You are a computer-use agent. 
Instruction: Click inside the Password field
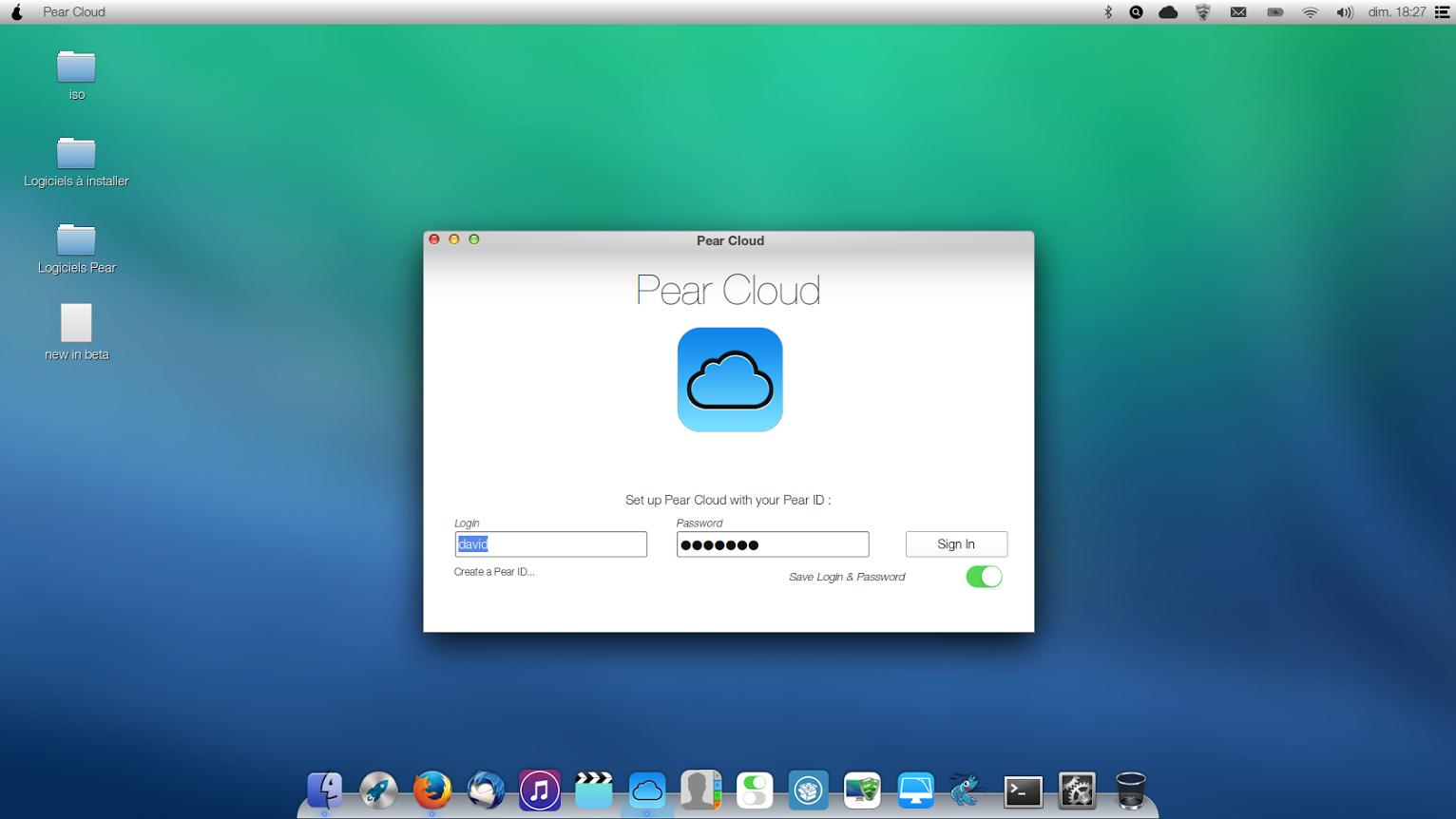(x=772, y=543)
